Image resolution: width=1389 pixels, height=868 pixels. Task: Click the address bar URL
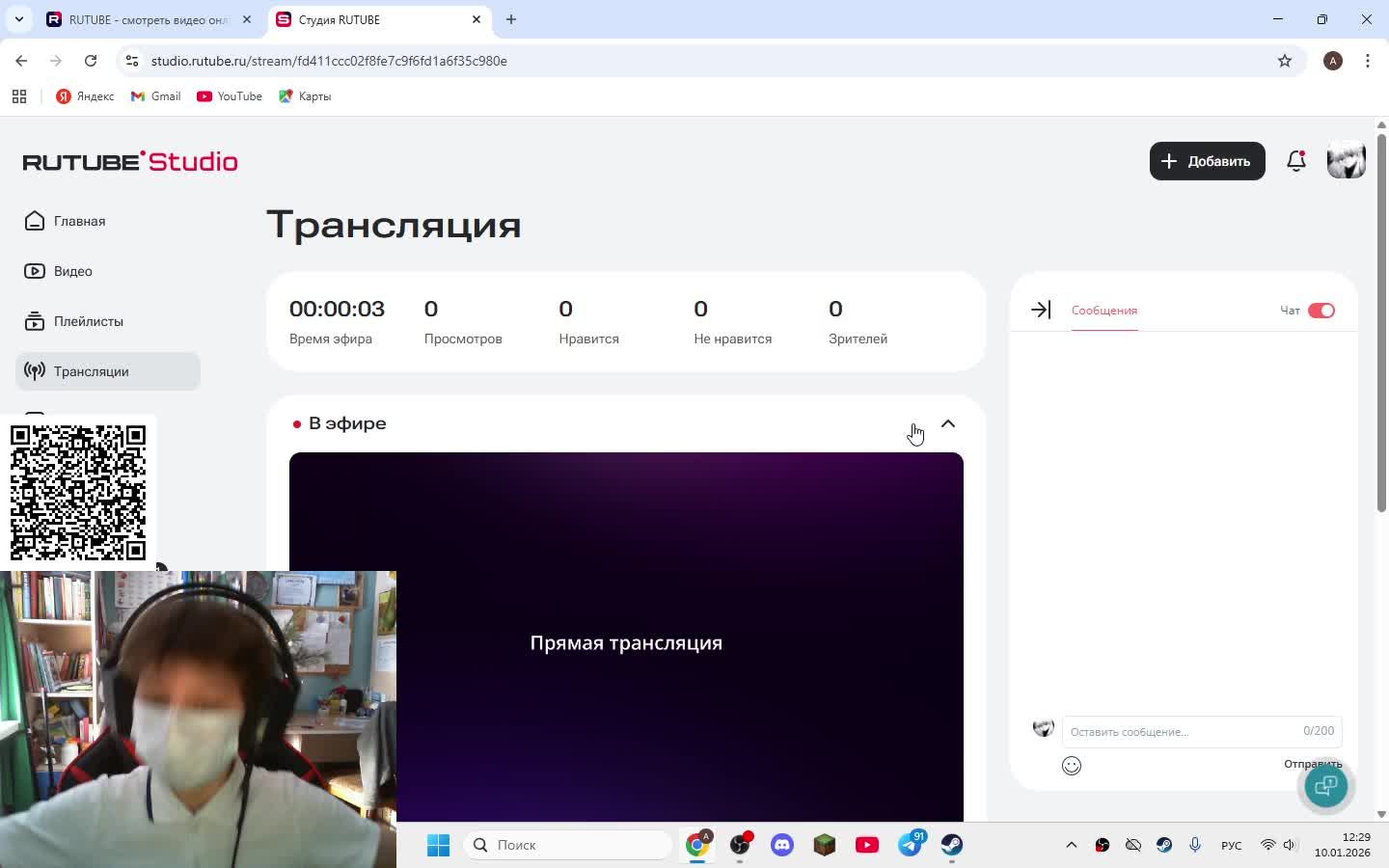[329, 61]
